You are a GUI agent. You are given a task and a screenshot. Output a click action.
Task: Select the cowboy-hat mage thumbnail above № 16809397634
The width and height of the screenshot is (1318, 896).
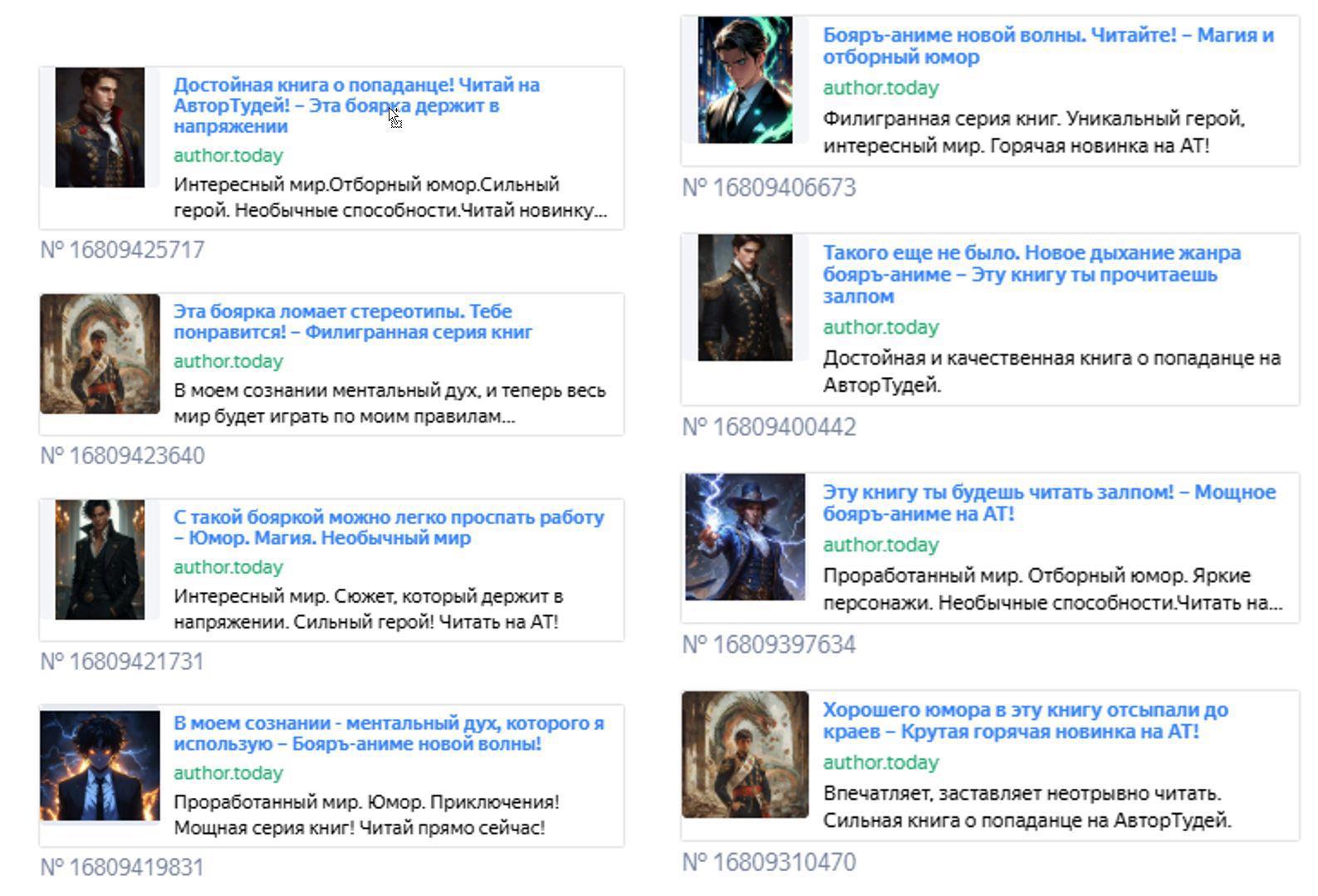point(745,536)
